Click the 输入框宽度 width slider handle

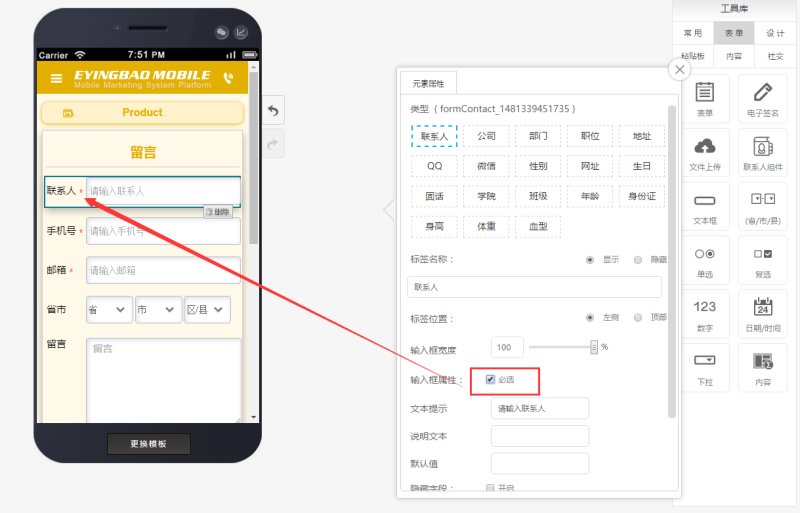click(x=594, y=347)
